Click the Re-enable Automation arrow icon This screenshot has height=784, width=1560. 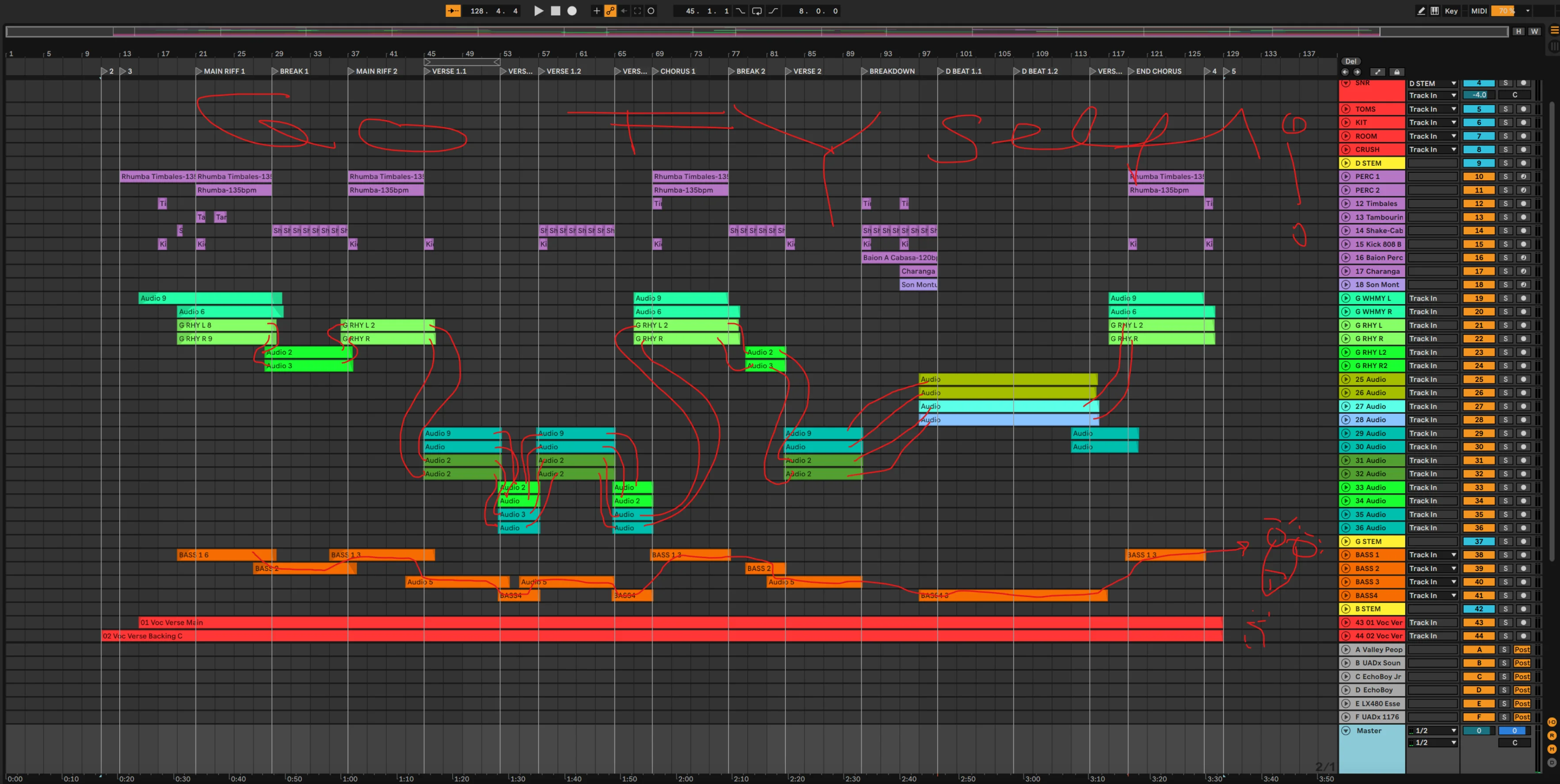(x=624, y=11)
